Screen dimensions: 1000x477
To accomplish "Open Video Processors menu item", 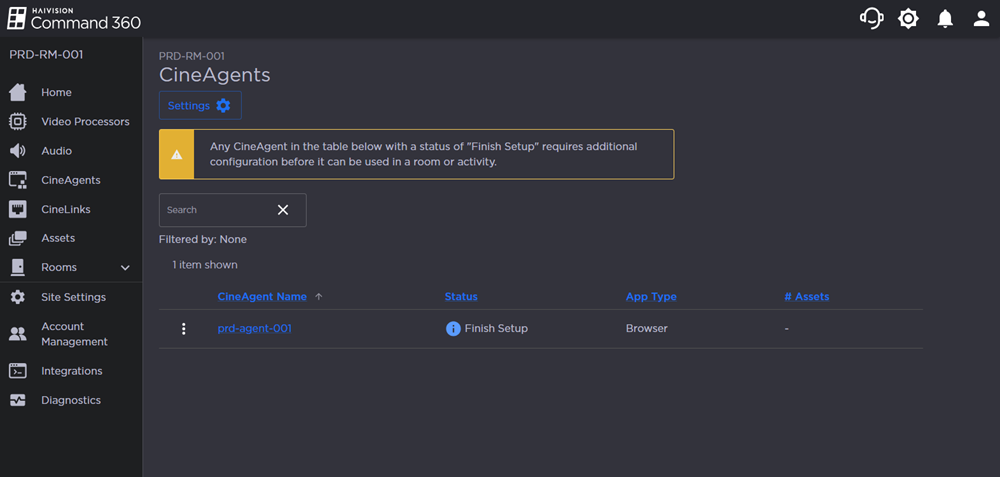I will [85, 122].
